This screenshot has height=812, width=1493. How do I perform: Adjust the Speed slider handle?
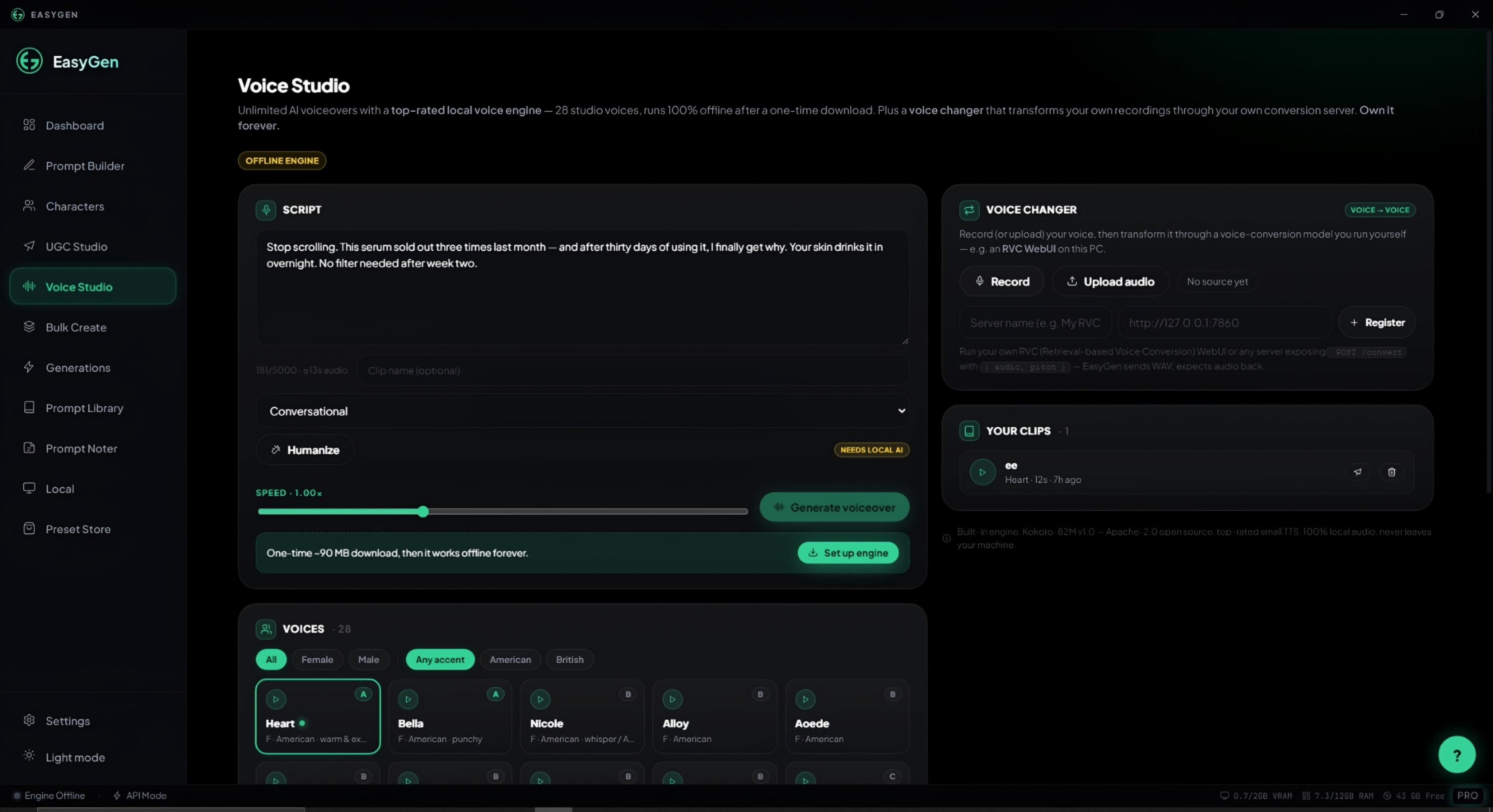click(x=423, y=511)
